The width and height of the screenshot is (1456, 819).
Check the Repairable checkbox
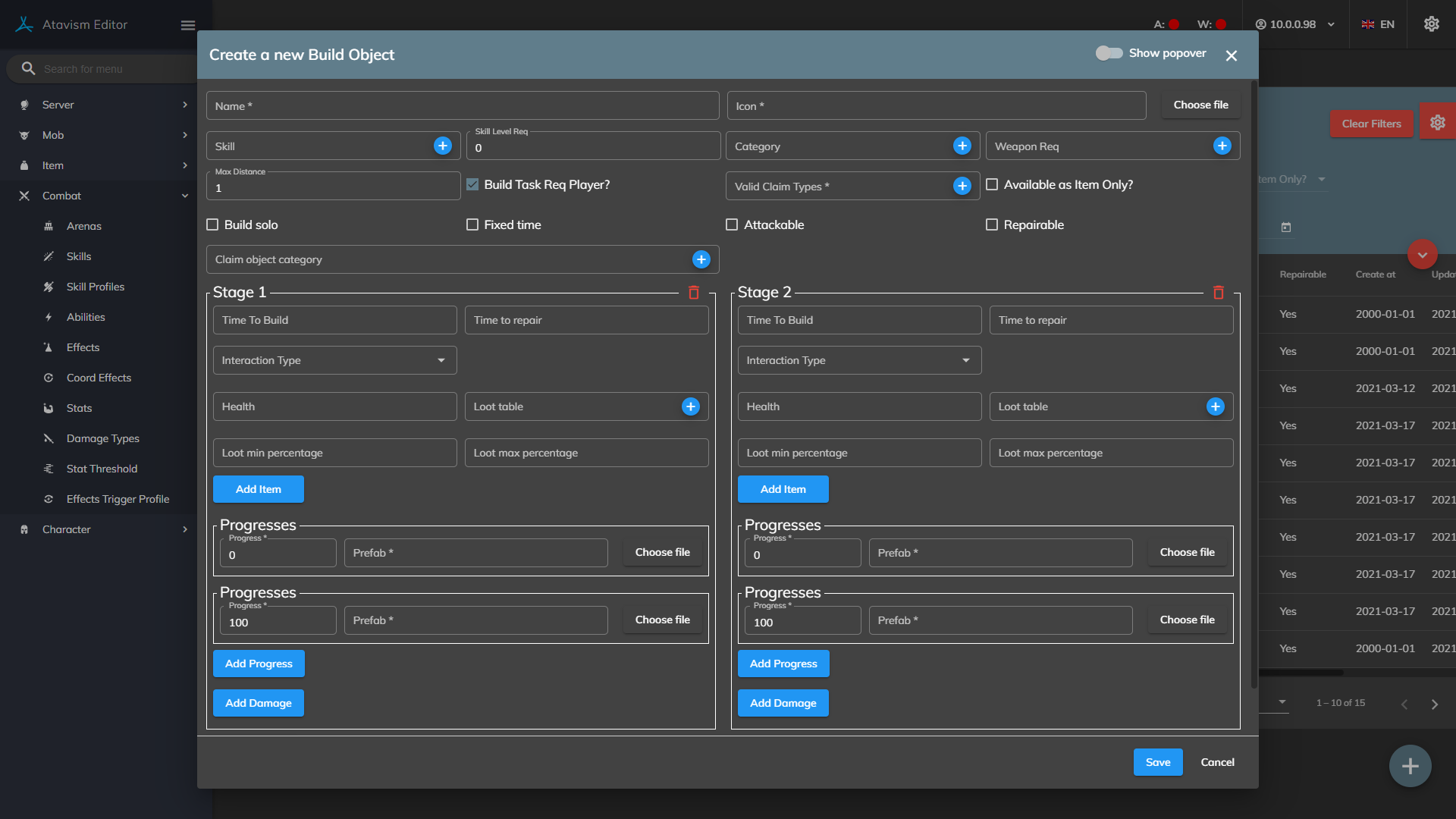tap(991, 224)
